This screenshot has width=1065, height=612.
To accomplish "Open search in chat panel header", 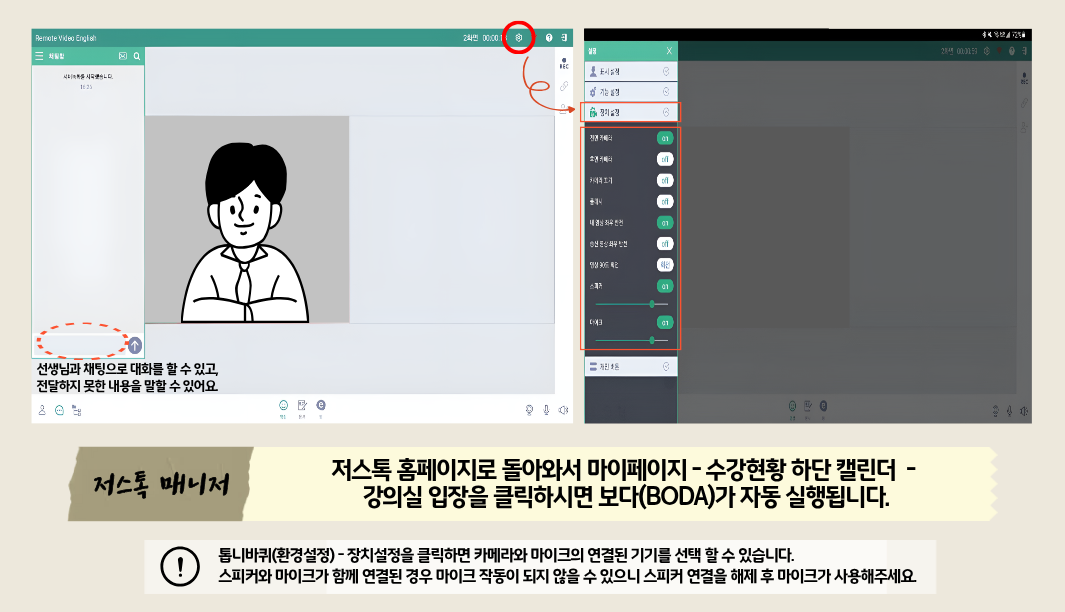I will [137, 56].
